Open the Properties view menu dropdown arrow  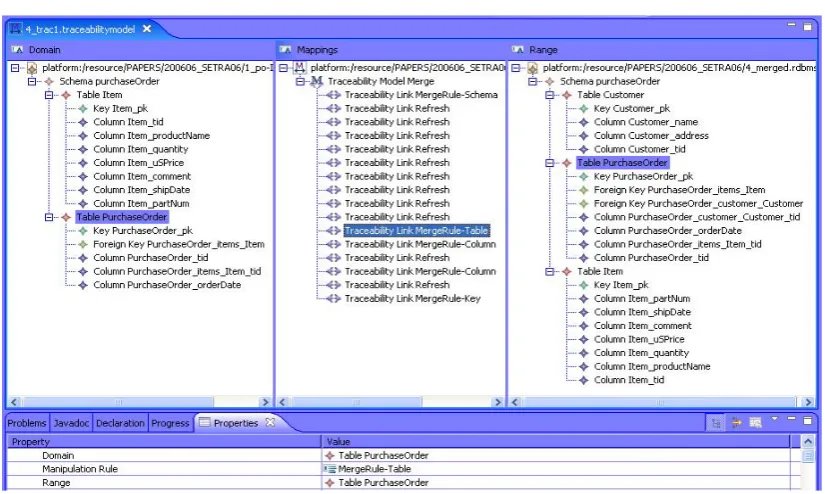[x=774, y=419]
